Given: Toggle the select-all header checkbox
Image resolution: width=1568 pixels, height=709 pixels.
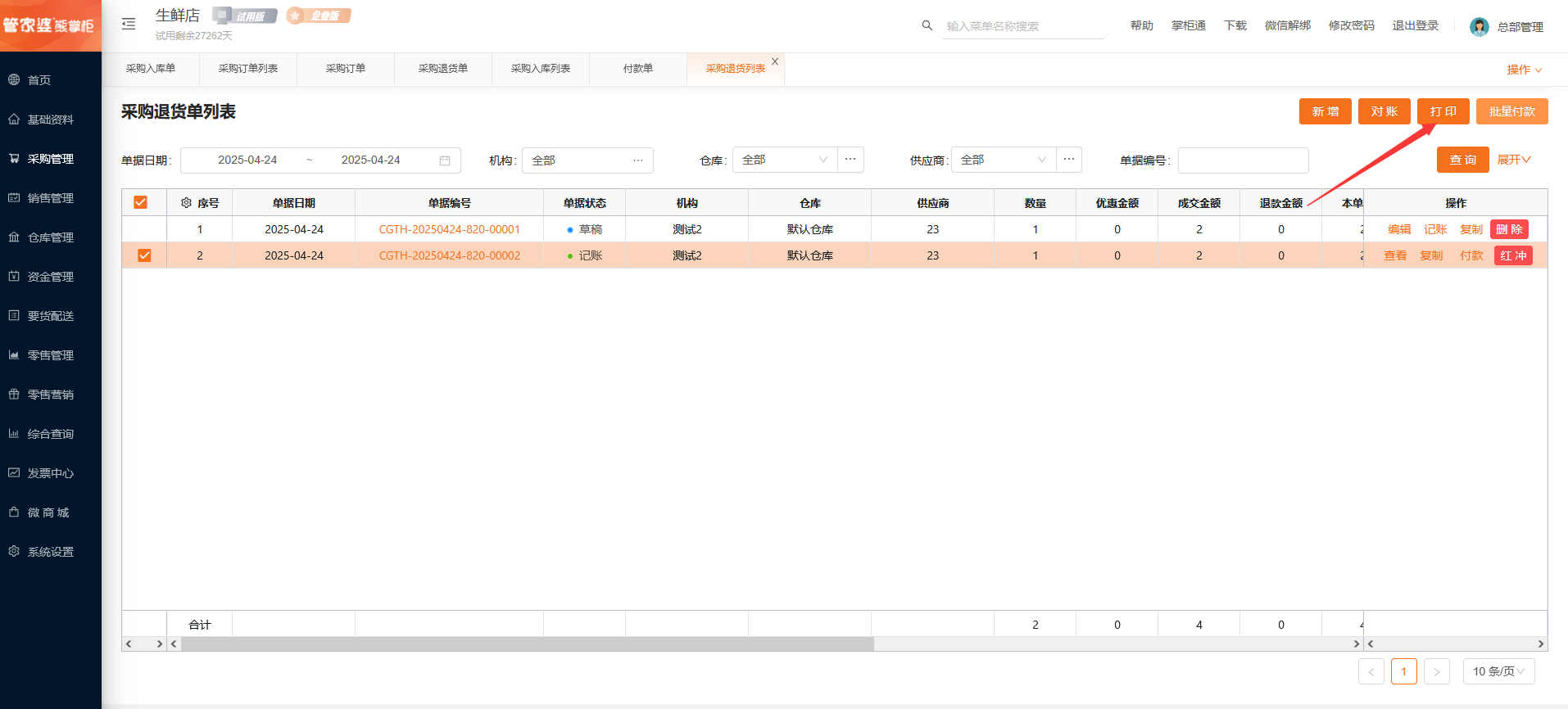Looking at the screenshot, I should [x=141, y=202].
